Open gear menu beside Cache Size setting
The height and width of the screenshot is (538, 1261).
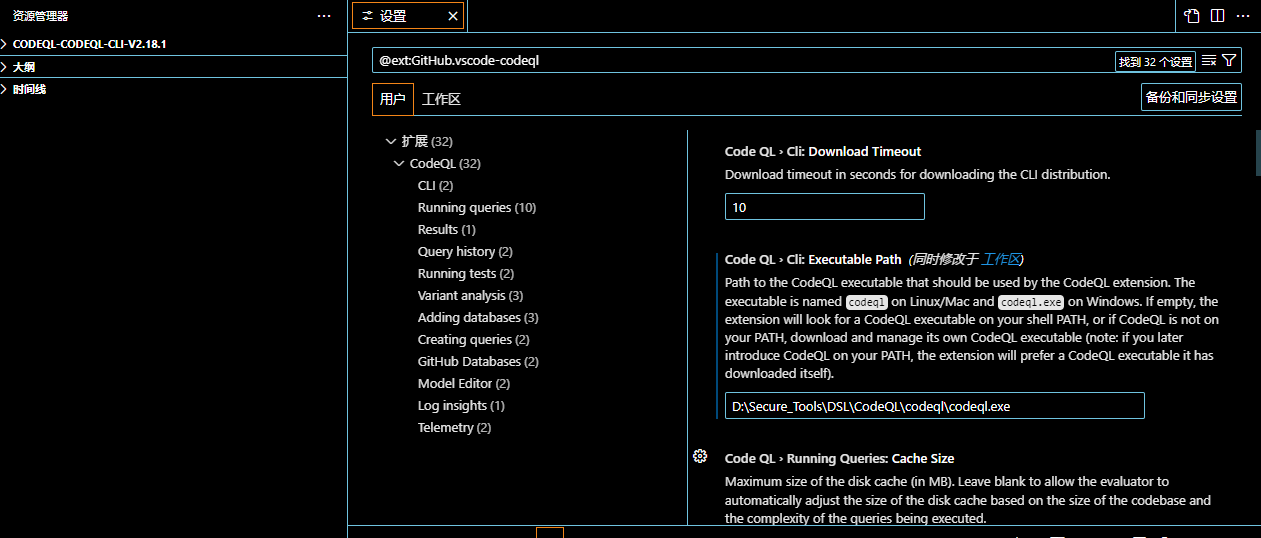[x=700, y=456]
